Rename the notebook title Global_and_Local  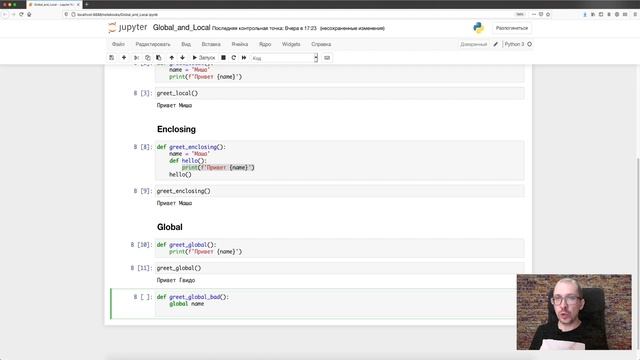click(x=181, y=28)
